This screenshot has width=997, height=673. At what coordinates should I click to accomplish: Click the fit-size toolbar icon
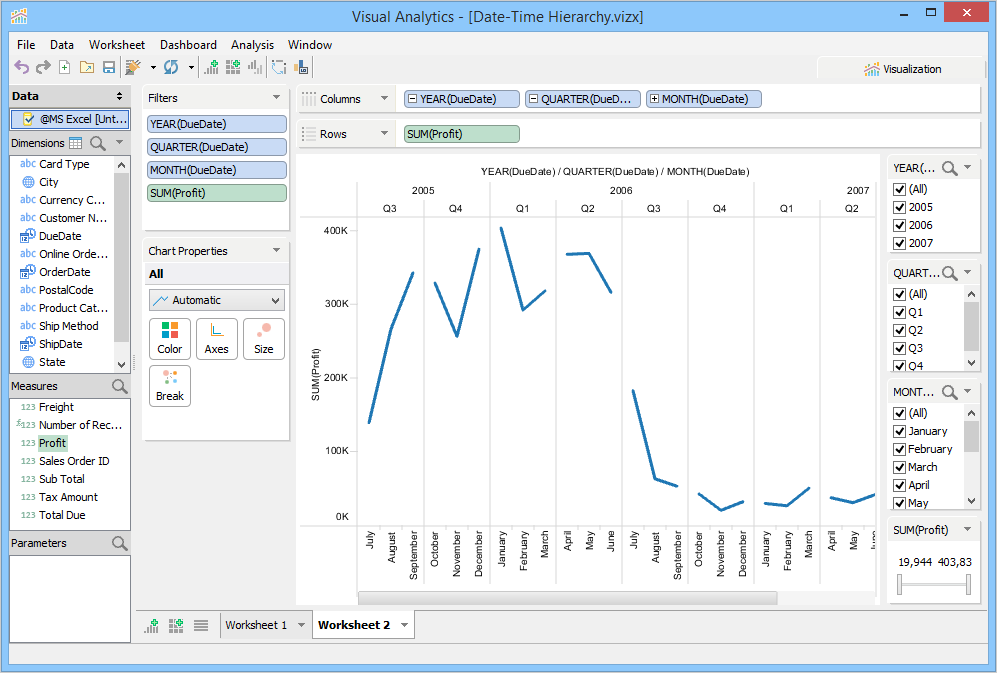pyautogui.click(x=302, y=67)
